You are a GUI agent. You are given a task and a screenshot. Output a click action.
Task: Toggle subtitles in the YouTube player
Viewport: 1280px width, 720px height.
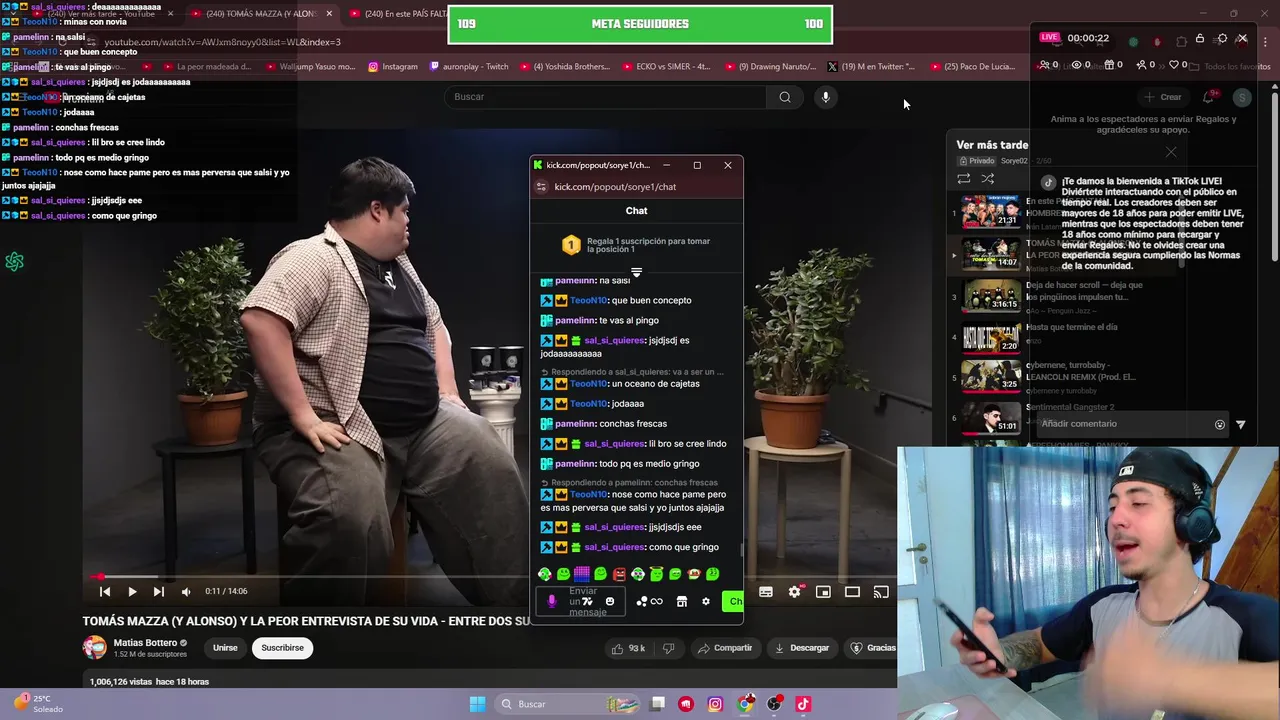766,592
